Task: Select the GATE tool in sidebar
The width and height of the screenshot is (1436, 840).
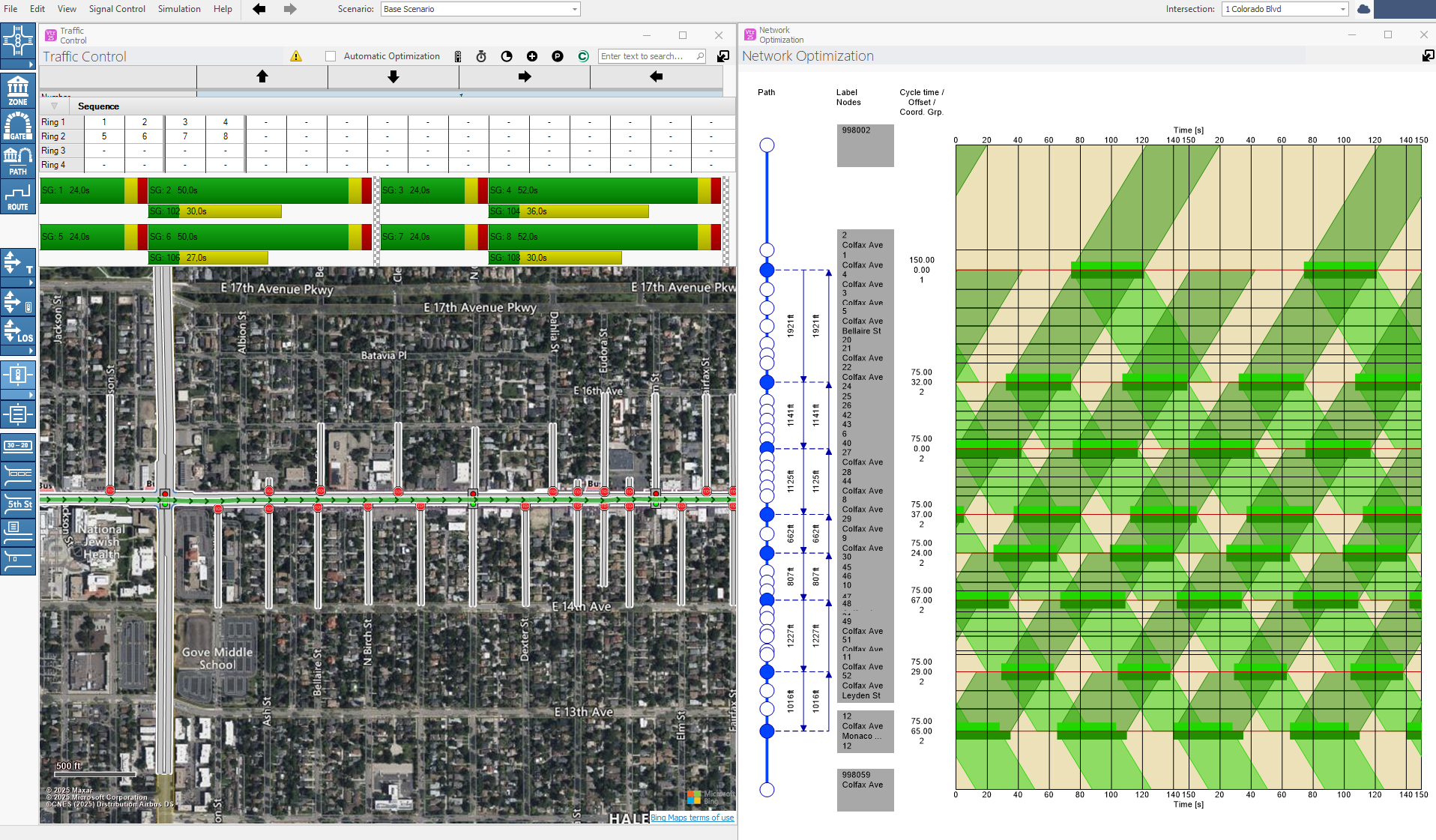Action: pos(18,126)
